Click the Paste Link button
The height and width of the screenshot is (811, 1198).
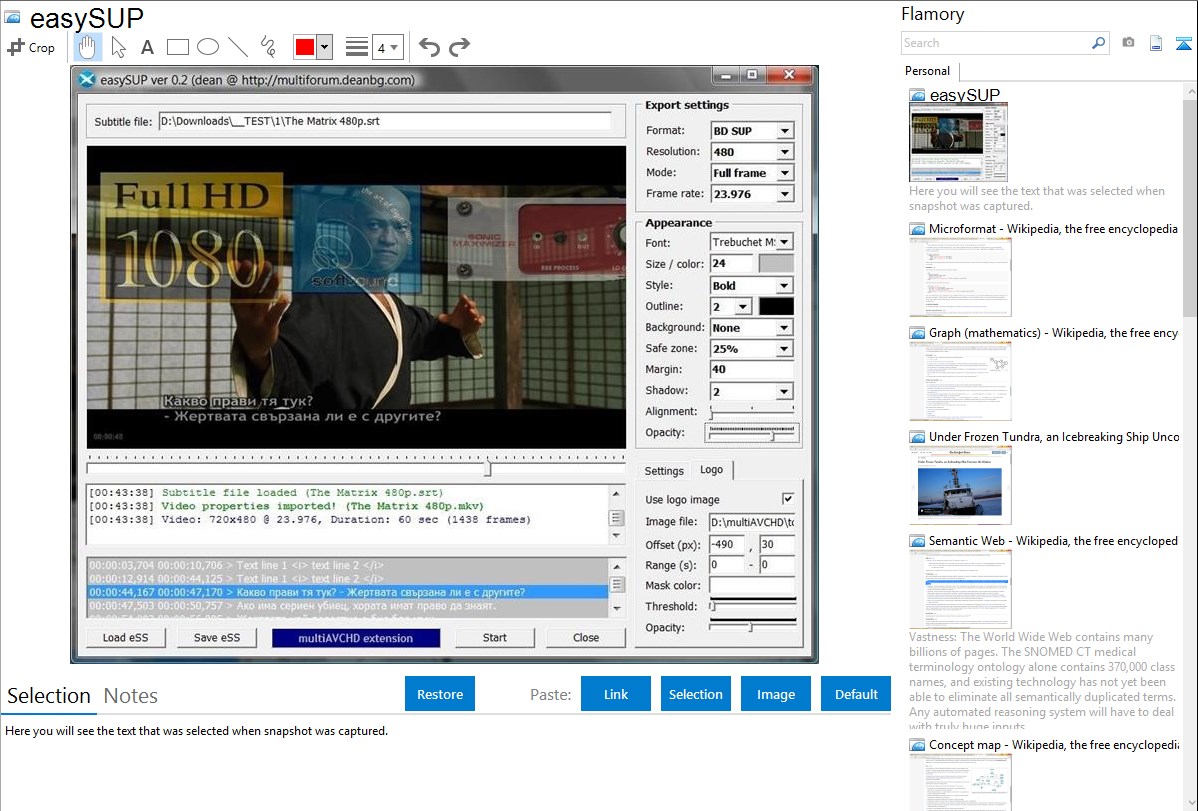tap(616, 694)
